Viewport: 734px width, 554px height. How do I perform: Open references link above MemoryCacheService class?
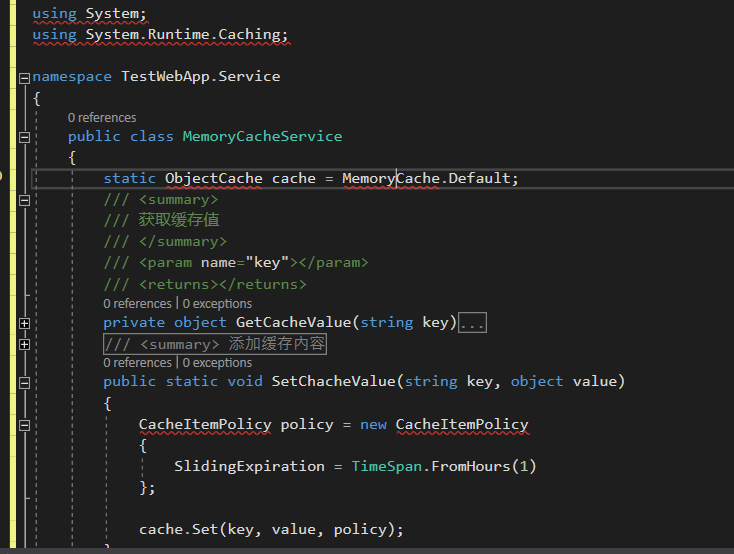(x=102, y=118)
